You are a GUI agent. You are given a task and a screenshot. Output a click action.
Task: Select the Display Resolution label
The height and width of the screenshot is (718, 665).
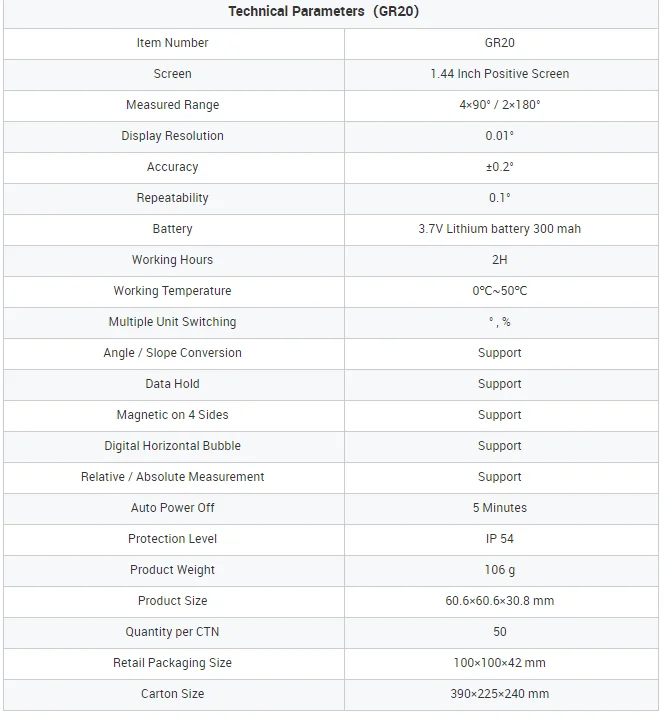tap(173, 136)
